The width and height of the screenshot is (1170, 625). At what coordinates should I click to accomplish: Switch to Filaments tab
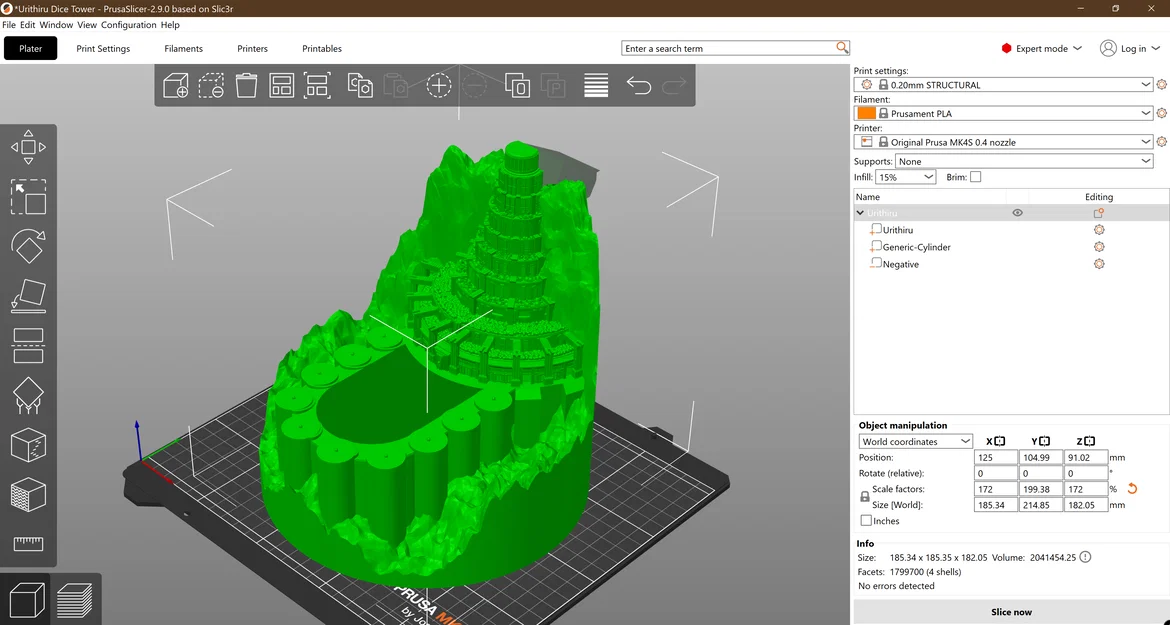pos(184,48)
